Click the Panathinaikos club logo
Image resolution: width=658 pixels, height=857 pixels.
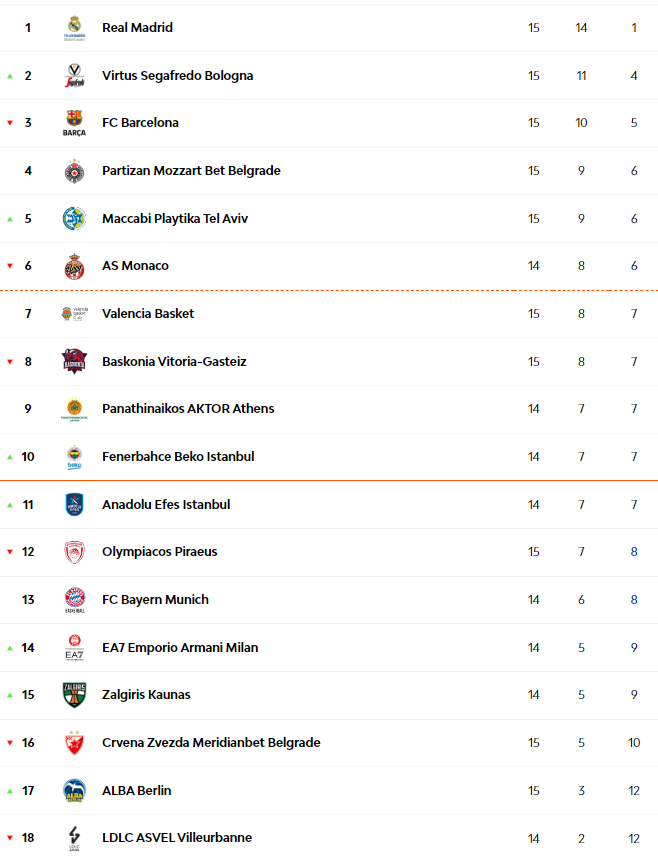[74, 409]
